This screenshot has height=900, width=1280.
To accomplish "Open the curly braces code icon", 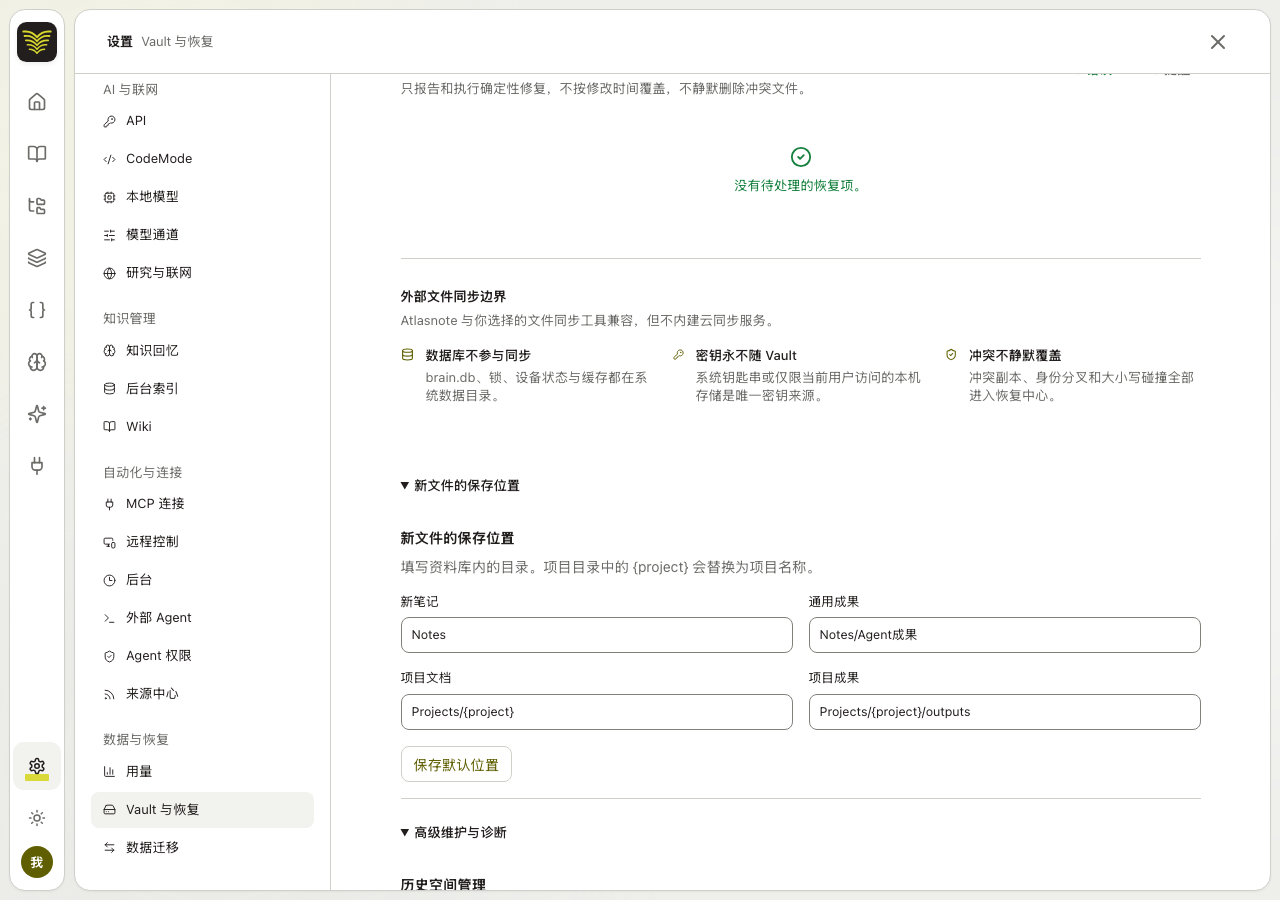I will click(x=37, y=310).
